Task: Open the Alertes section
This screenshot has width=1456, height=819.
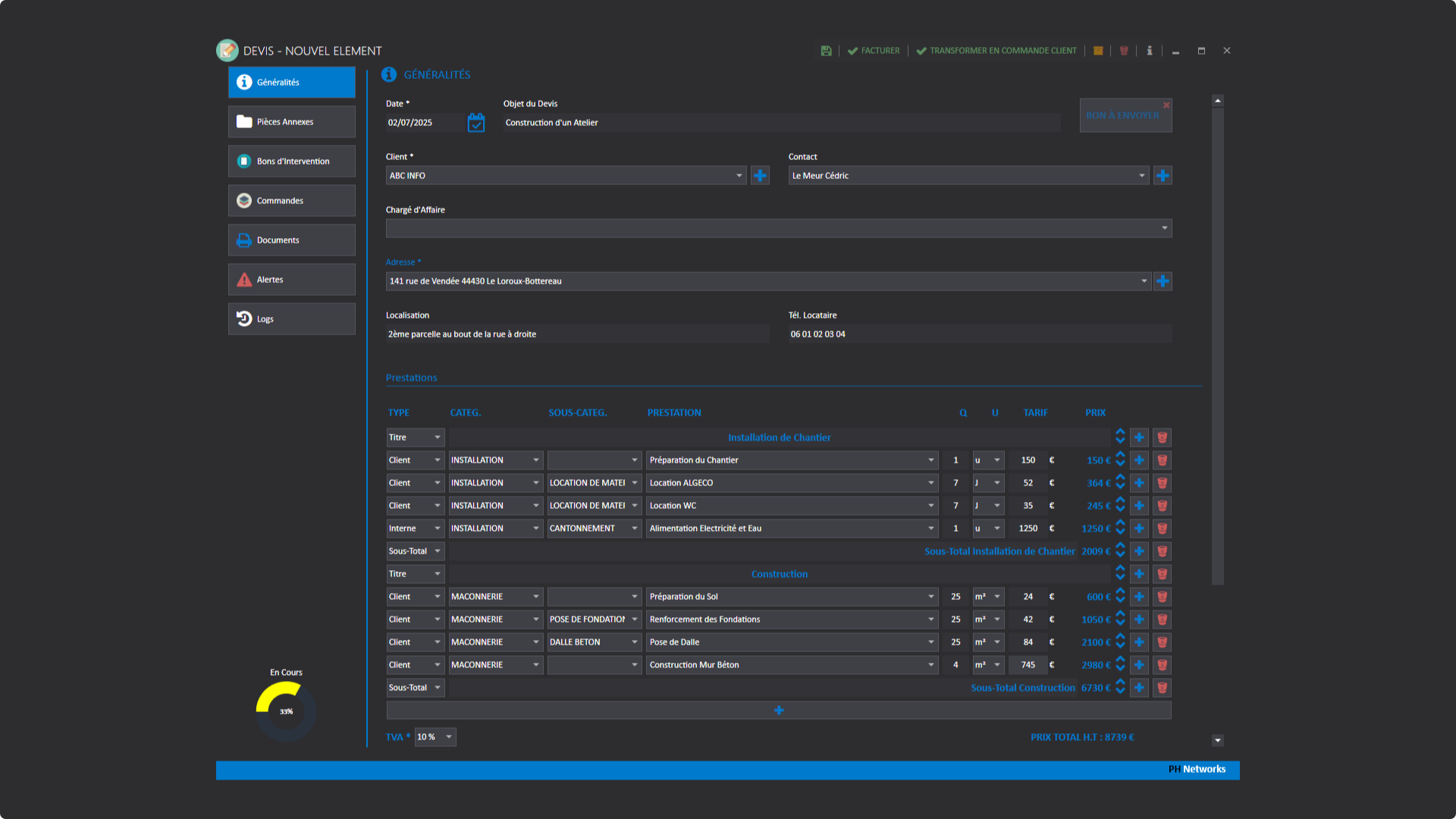Action: [x=292, y=279]
